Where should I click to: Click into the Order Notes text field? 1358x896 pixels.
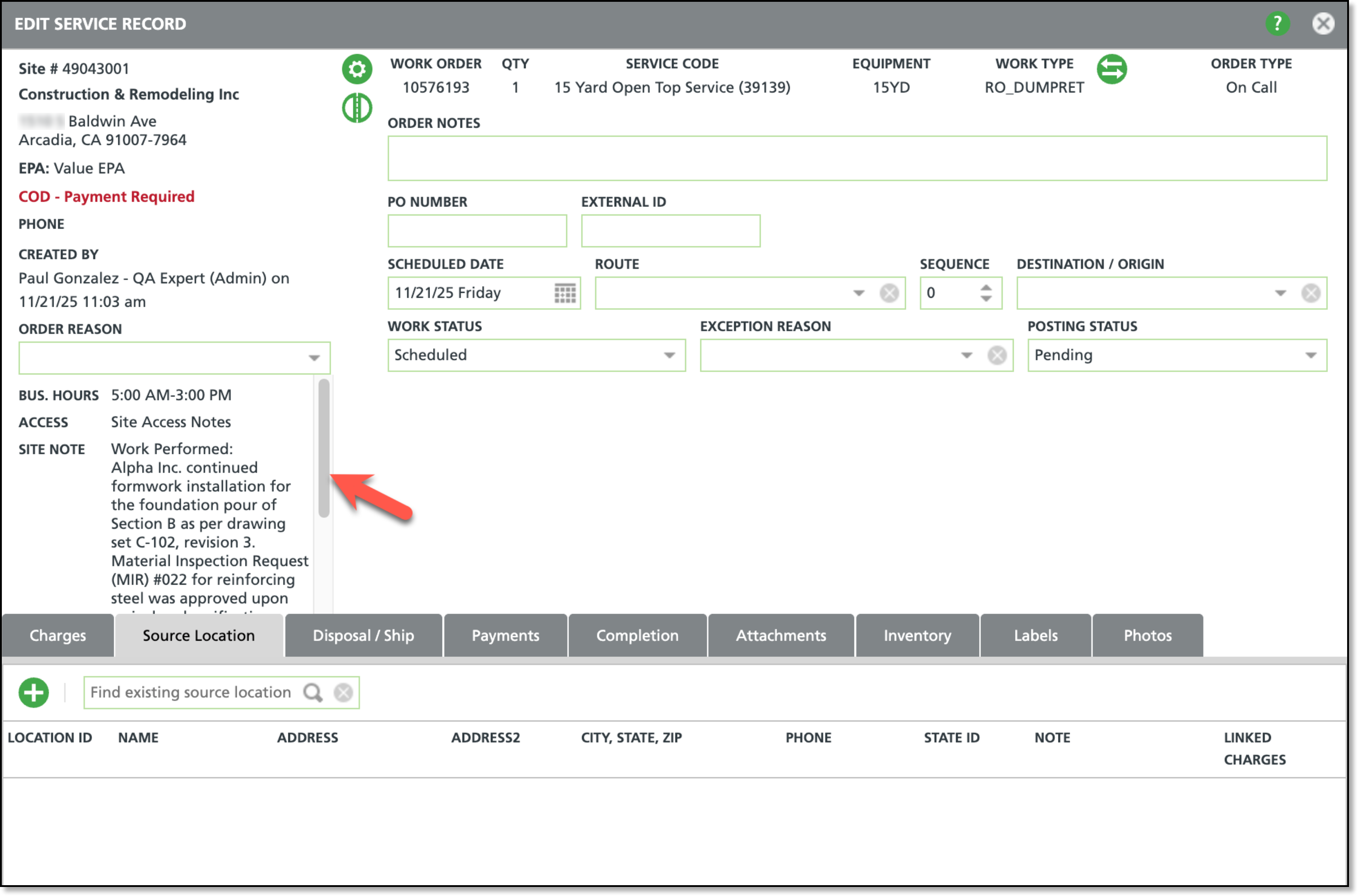tap(856, 158)
